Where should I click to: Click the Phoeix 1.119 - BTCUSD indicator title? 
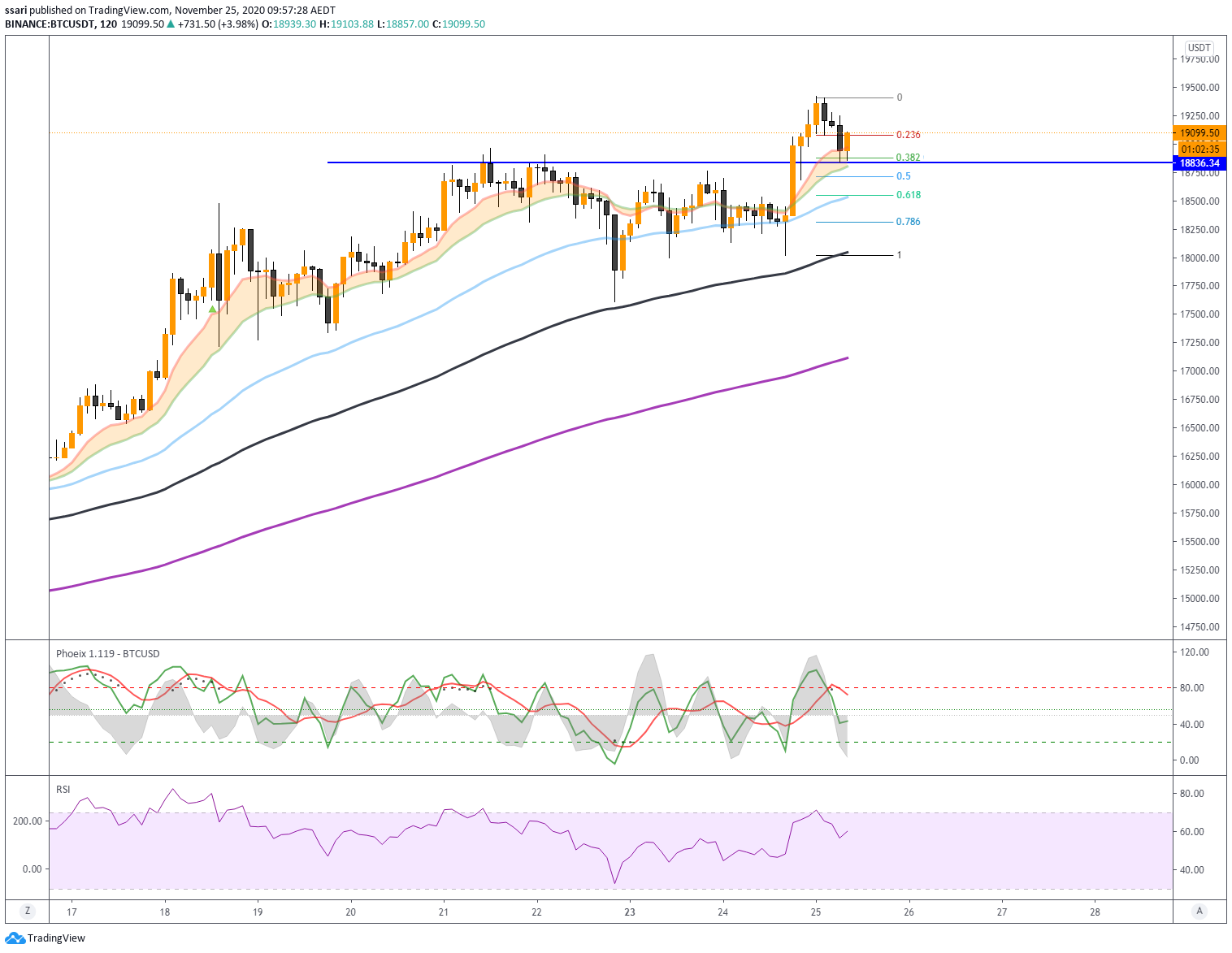[x=108, y=654]
